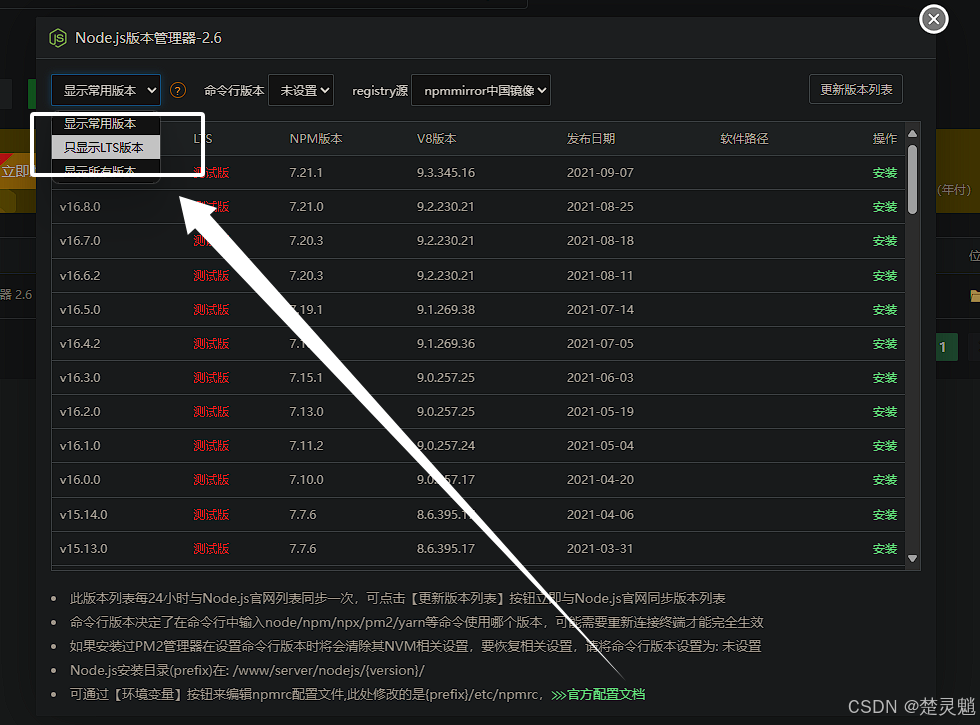
Task: Click the 软件路径 column header
Action: click(x=744, y=139)
